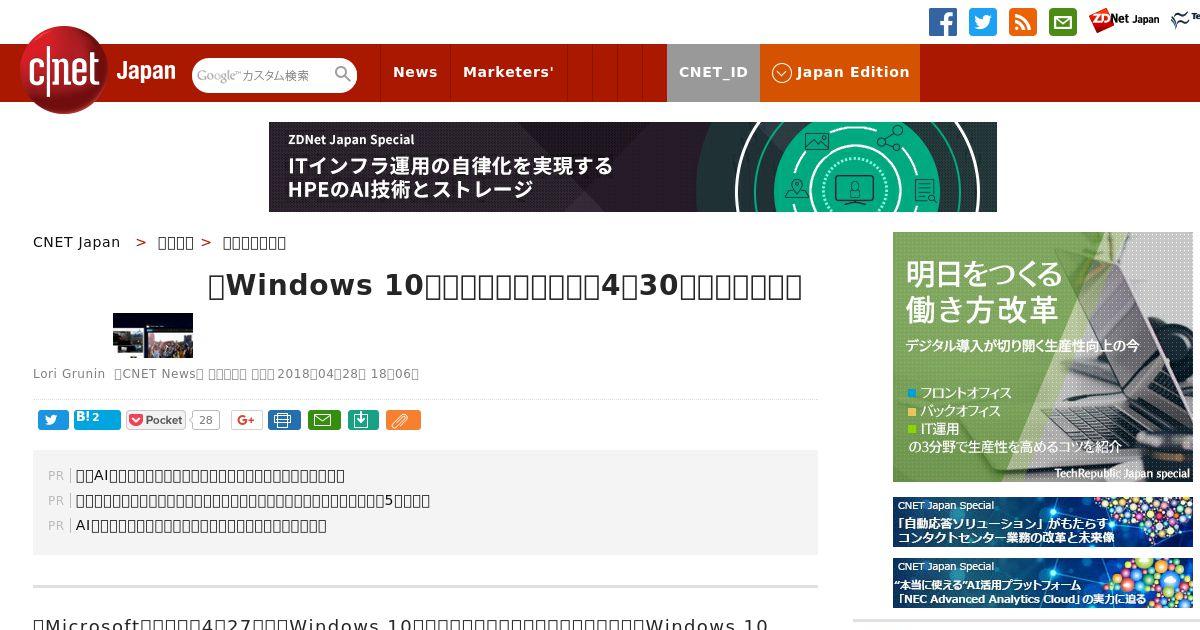The image size is (1200, 630).
Task: Share the article on Google+
Action: [247, 420]
